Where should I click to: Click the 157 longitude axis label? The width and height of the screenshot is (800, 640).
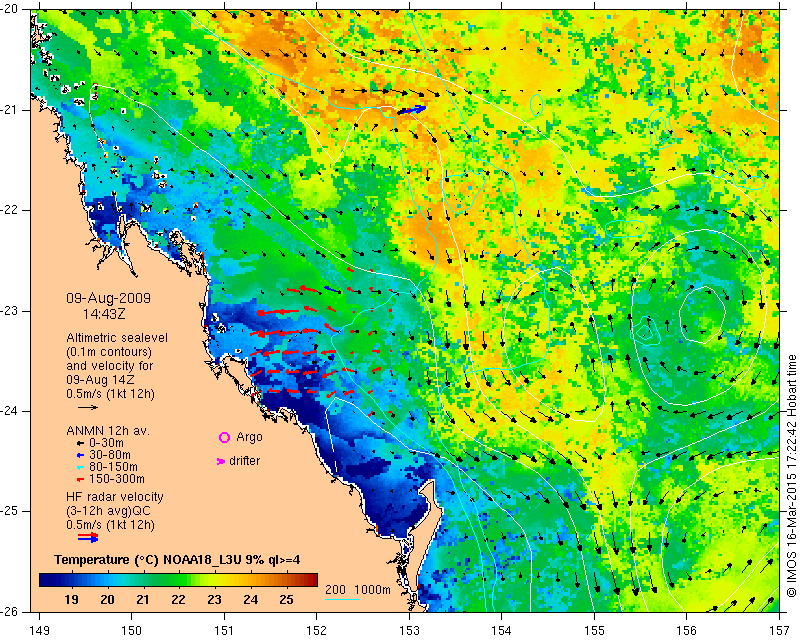click(x=780, y=631)
